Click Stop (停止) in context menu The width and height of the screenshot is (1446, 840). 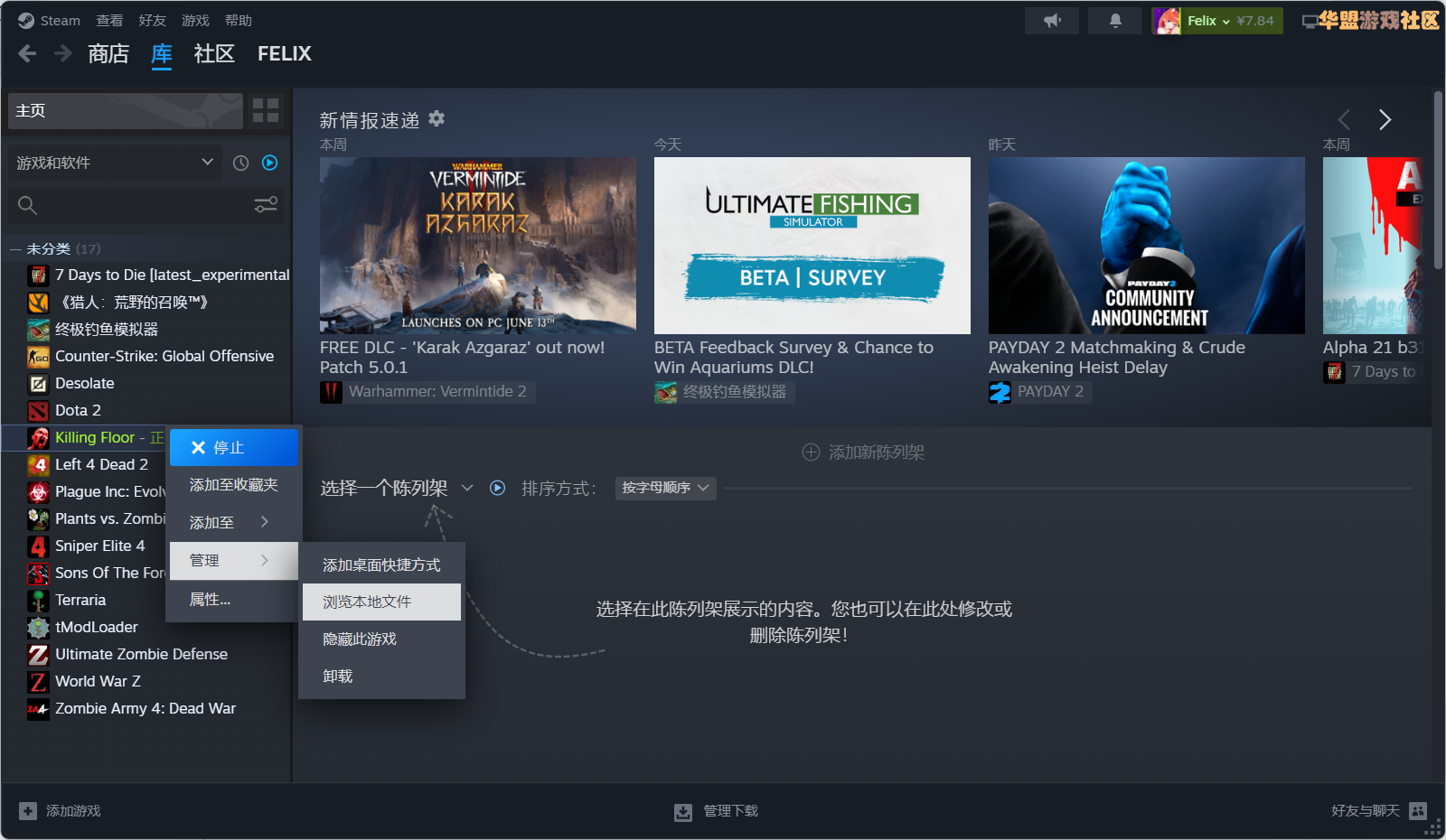234,447
